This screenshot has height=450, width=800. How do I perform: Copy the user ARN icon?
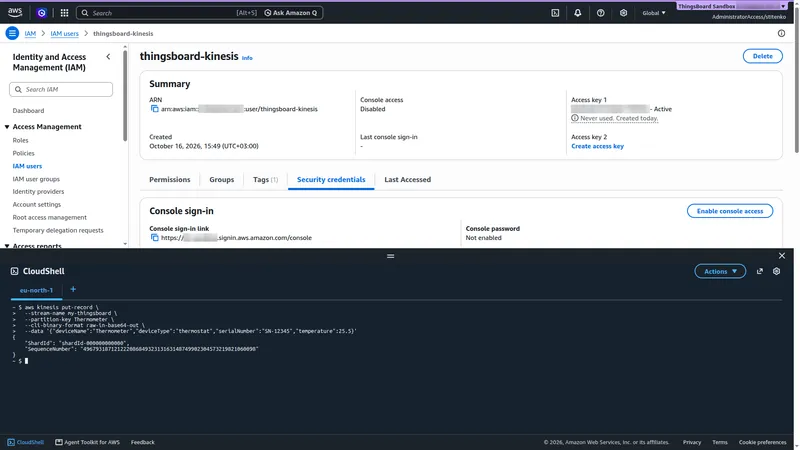(154, 109)
